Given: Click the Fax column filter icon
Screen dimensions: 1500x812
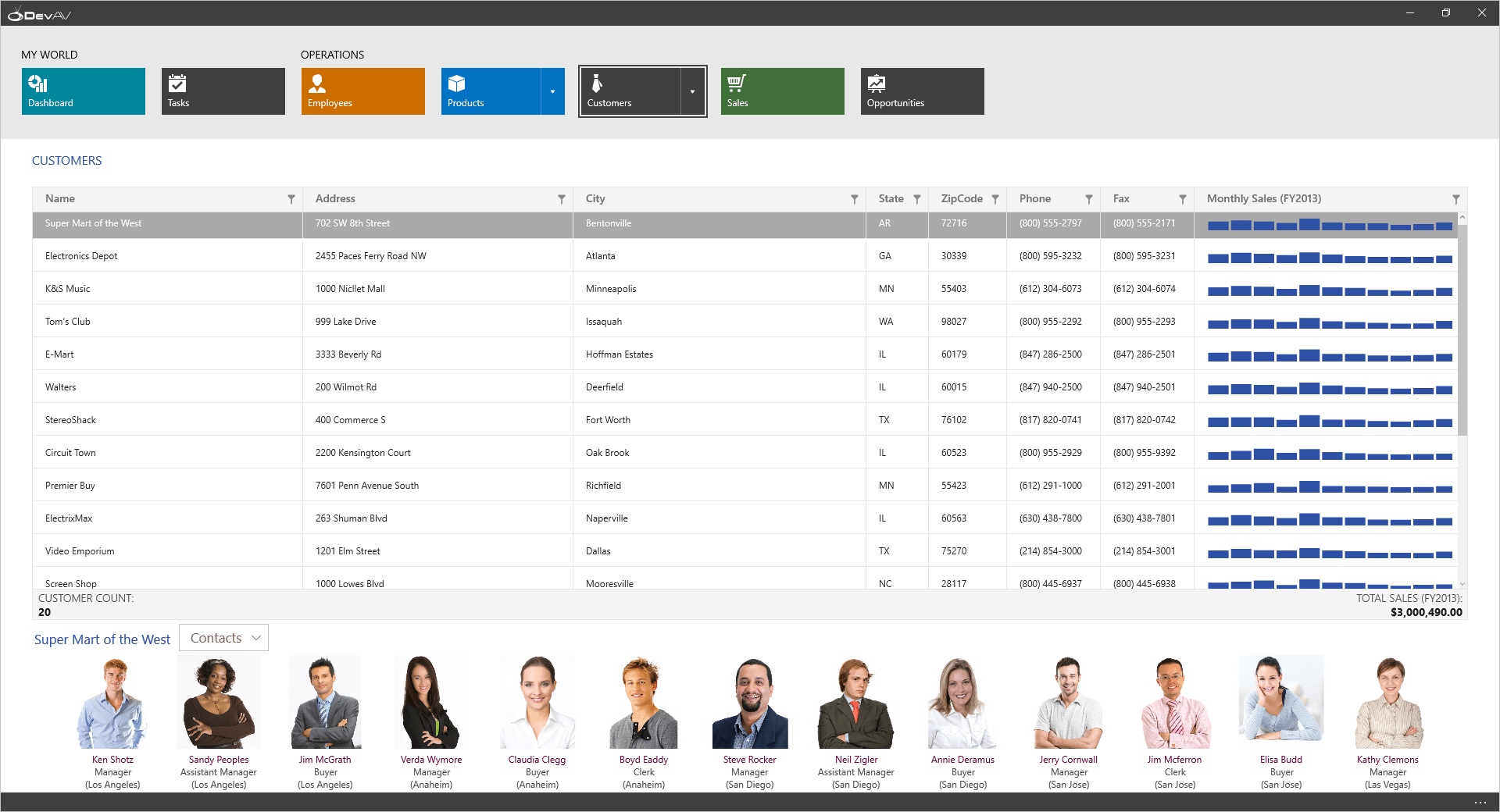Looking at the screenshot, I should tap(1183, 199).
